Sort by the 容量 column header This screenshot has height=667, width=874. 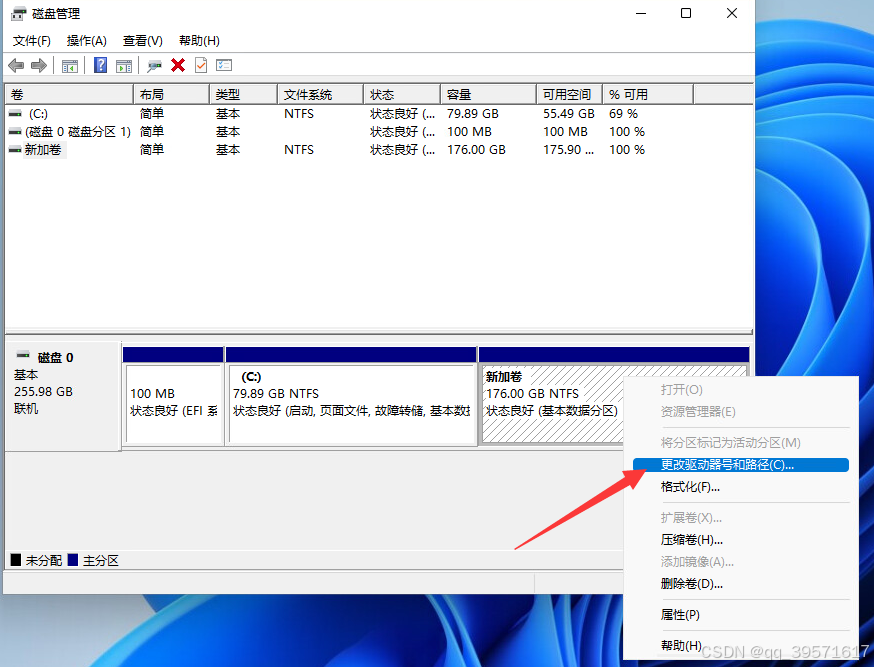pyautogui.click(x=489, y=95)
